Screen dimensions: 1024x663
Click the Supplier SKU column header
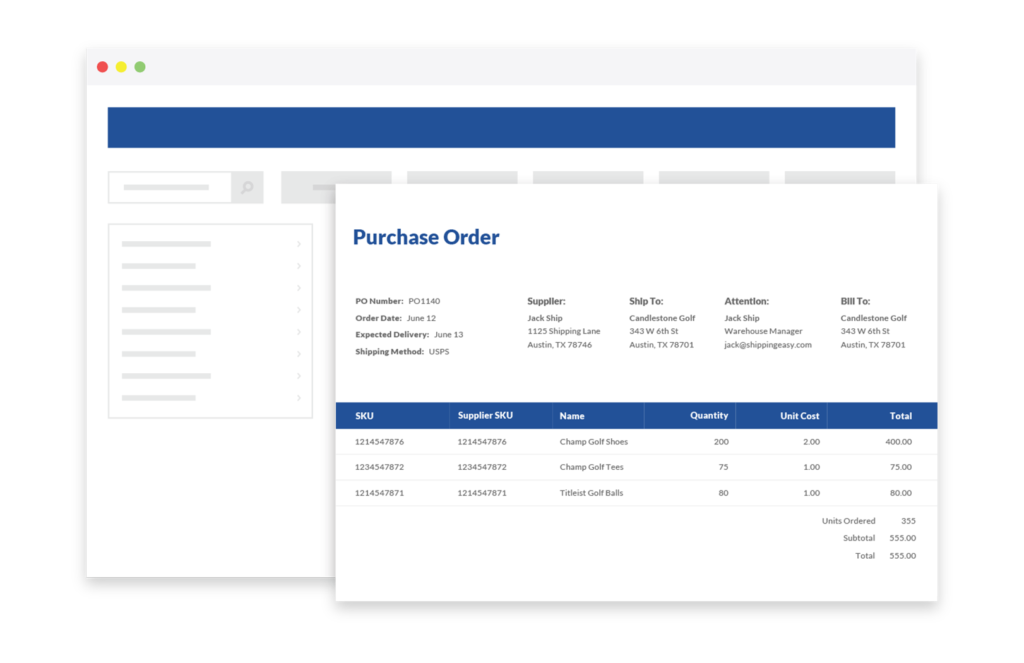(486, 415)
